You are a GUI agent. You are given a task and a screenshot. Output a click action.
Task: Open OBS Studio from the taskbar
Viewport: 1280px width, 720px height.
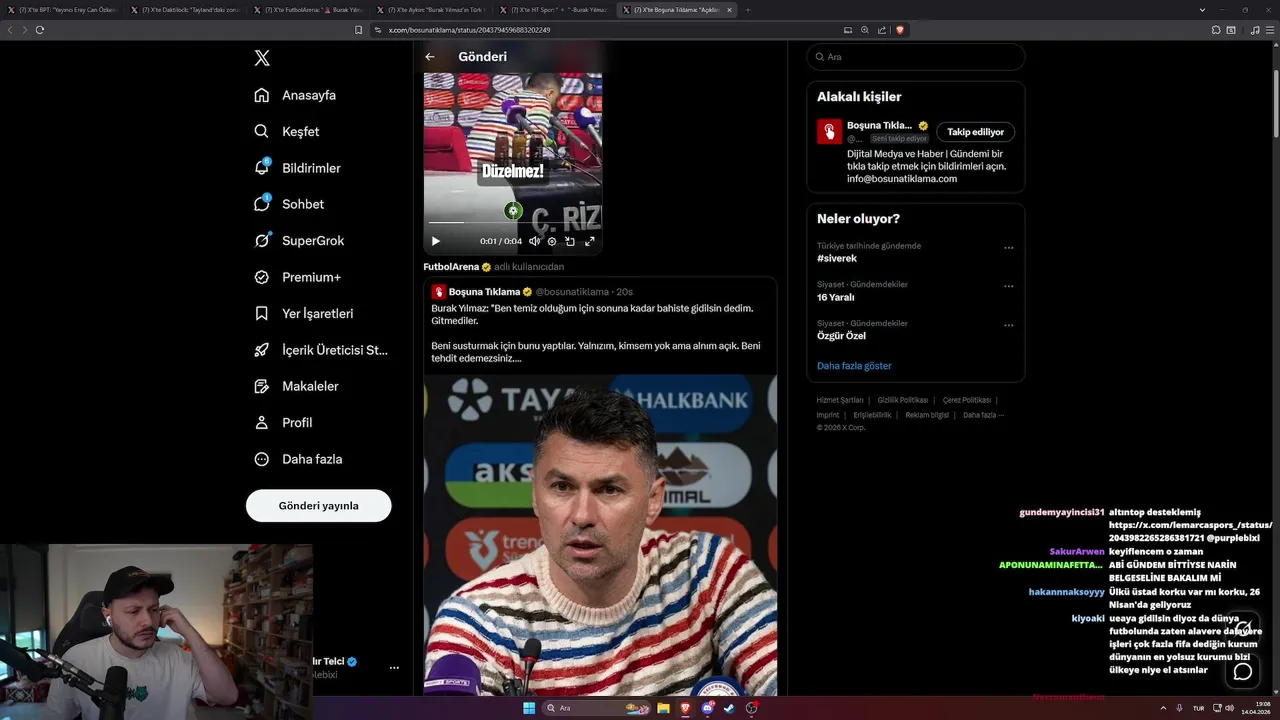(x=752, y=708)
